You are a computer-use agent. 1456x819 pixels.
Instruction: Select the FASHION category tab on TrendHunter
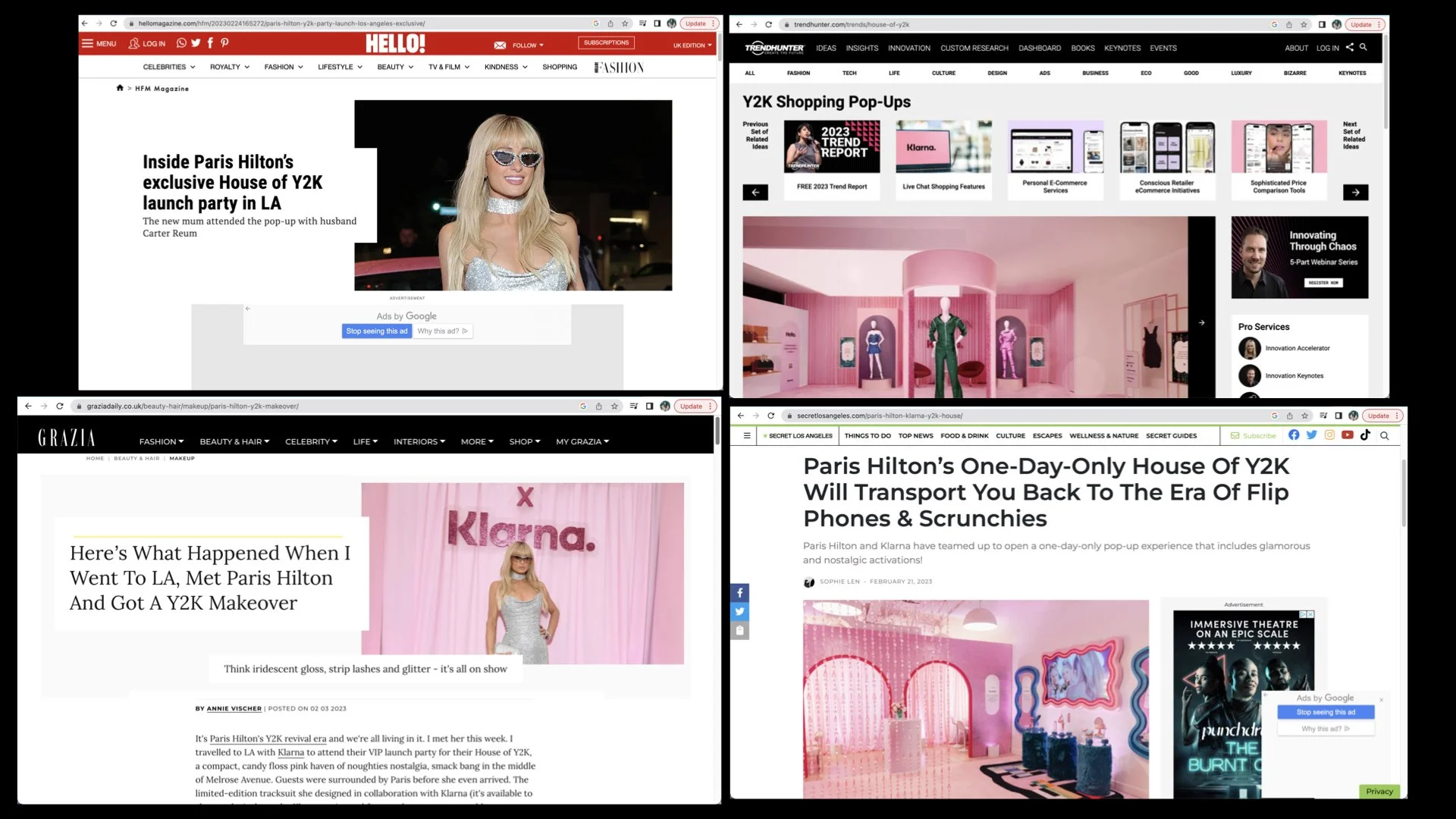(798, 73)
